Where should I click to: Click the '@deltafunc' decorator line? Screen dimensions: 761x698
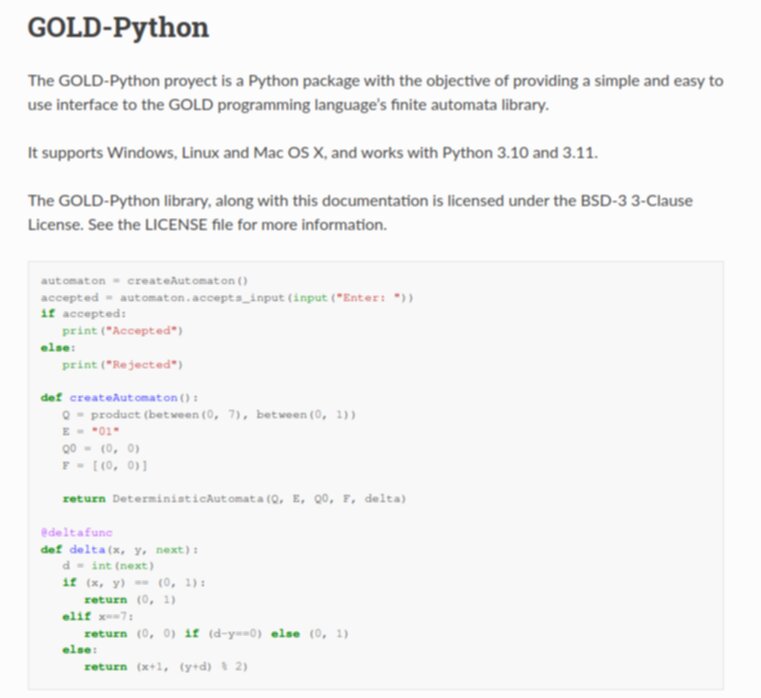coord(76,532)
